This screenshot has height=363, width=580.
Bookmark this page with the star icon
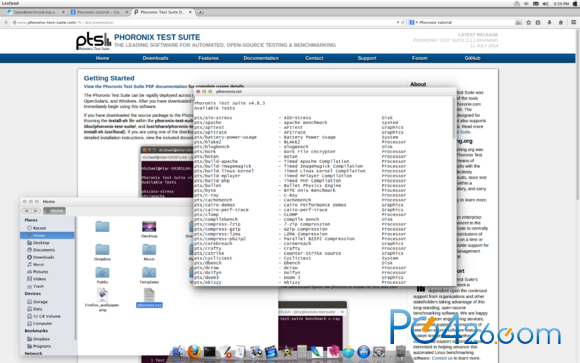tap(528, 23)
